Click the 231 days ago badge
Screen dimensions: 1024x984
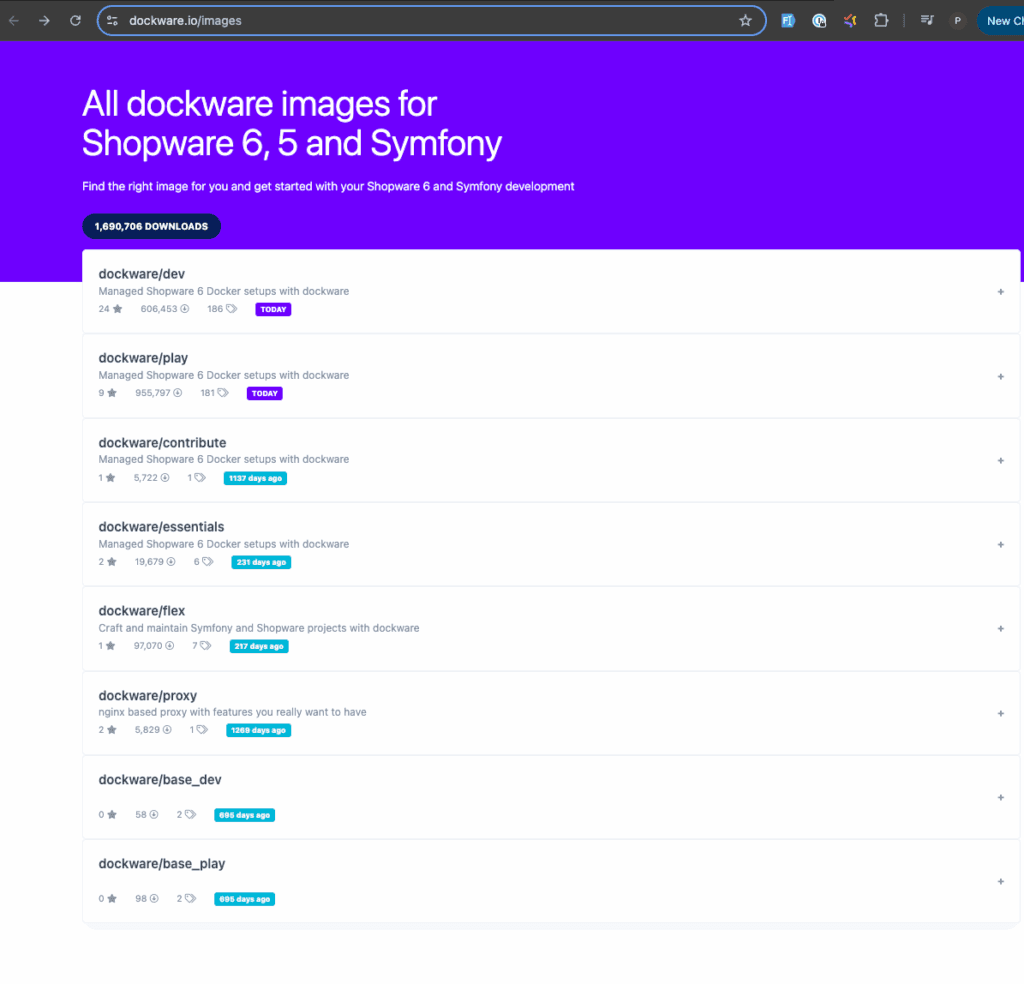click(x=261, y=563)
